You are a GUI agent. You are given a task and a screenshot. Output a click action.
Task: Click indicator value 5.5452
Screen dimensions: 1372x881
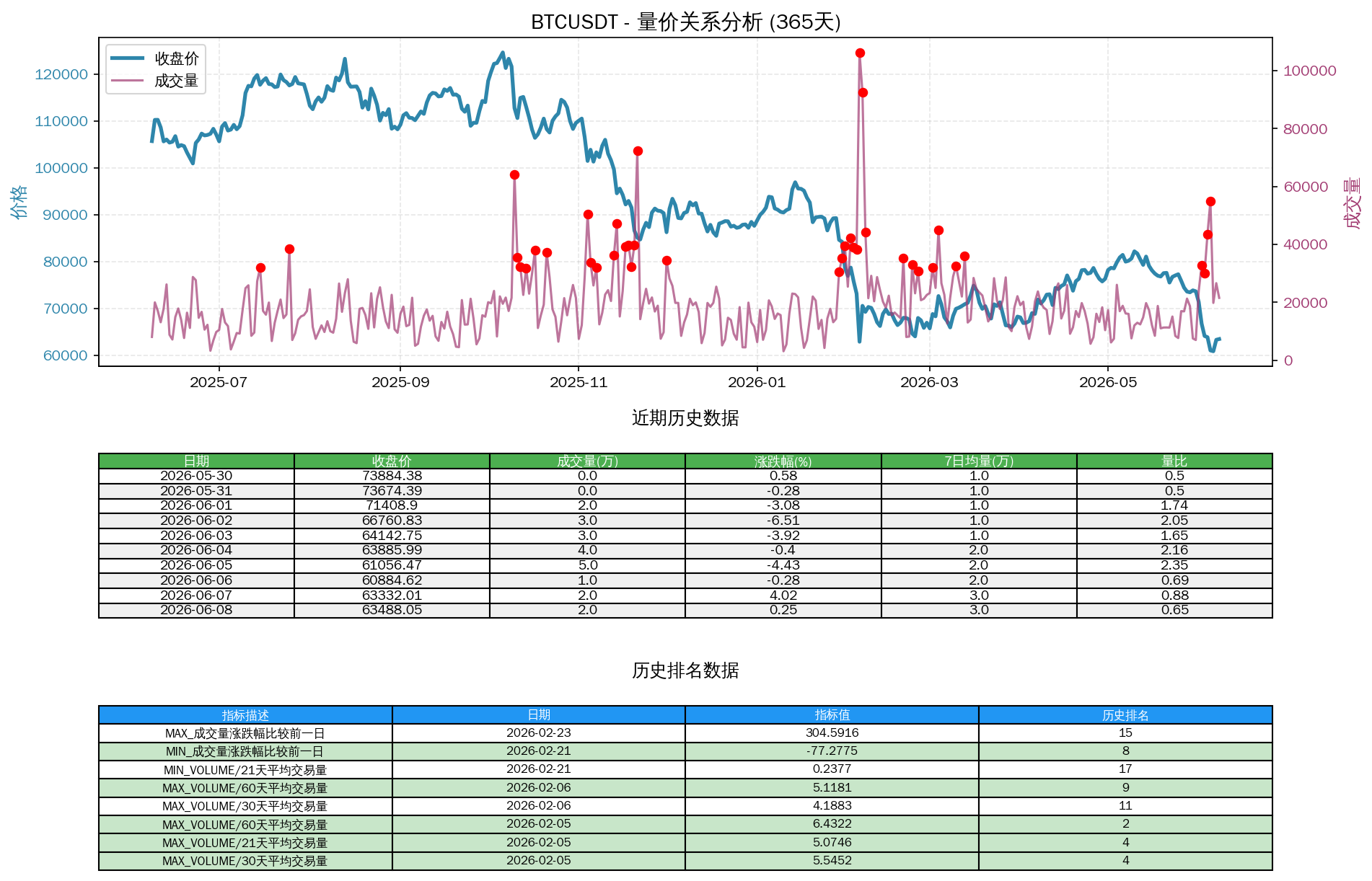[832, 861]
